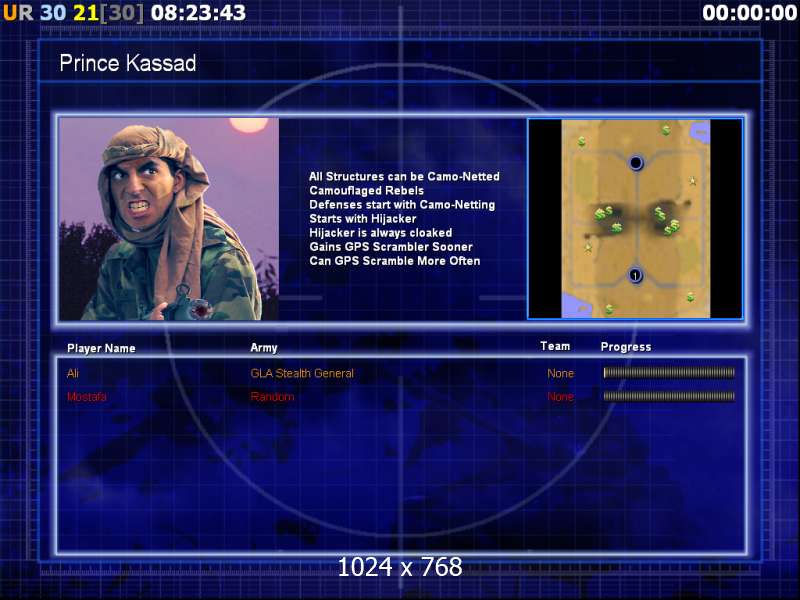Click player name Mostafa

click(87, 397)
